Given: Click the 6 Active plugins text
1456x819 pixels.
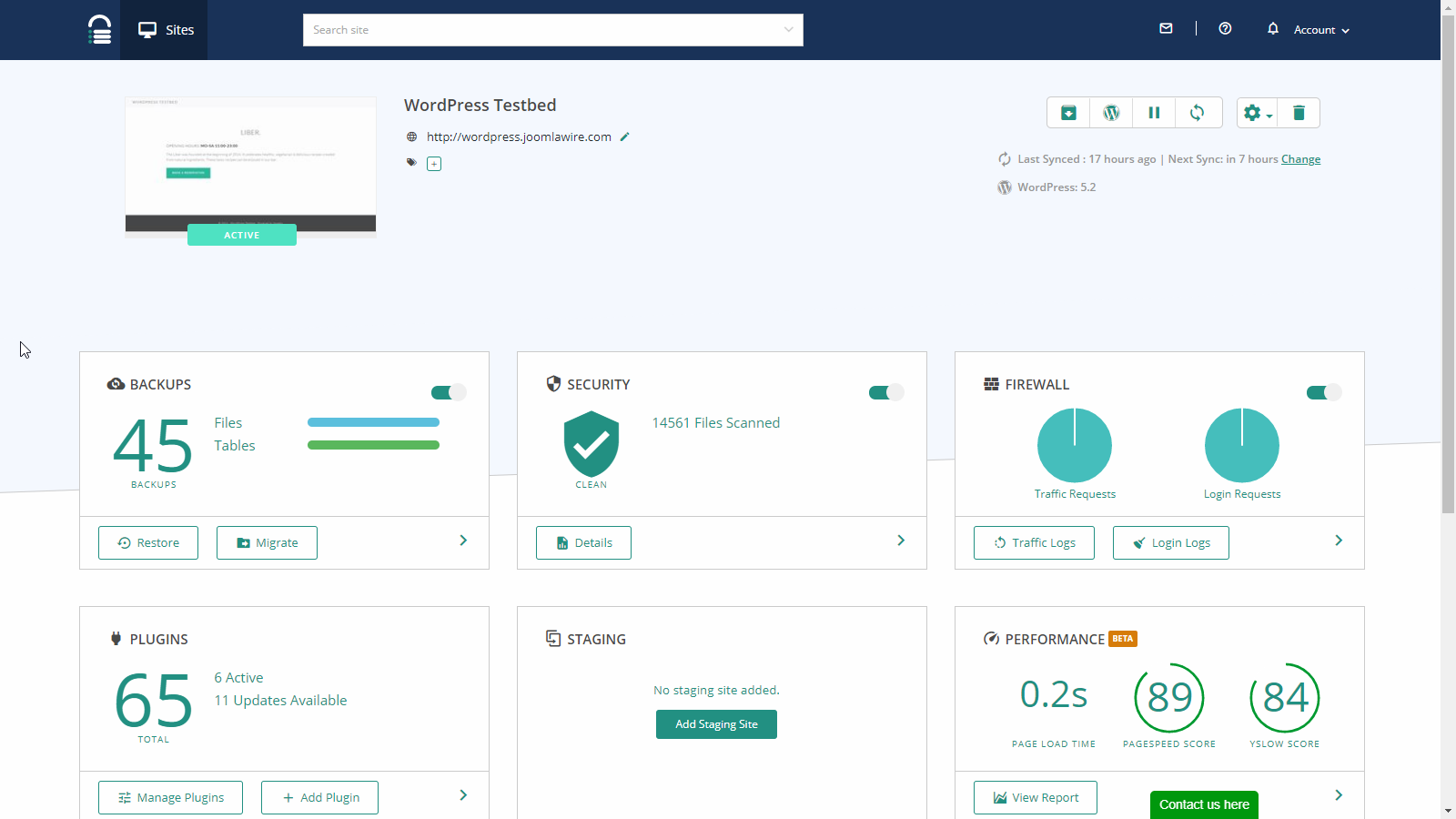Looking at the screenshot, I should pyautogui.click(x=238, y=678).
